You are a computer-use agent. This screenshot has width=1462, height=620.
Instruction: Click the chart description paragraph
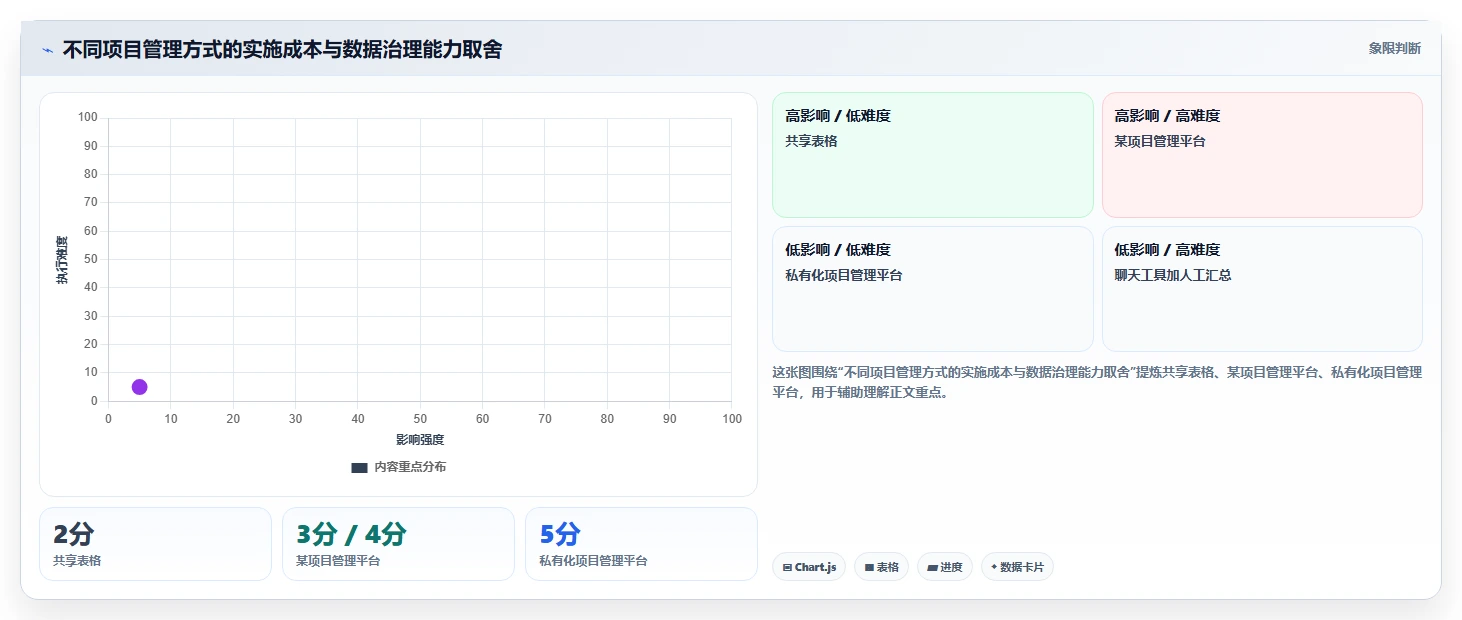[1097, 382]
